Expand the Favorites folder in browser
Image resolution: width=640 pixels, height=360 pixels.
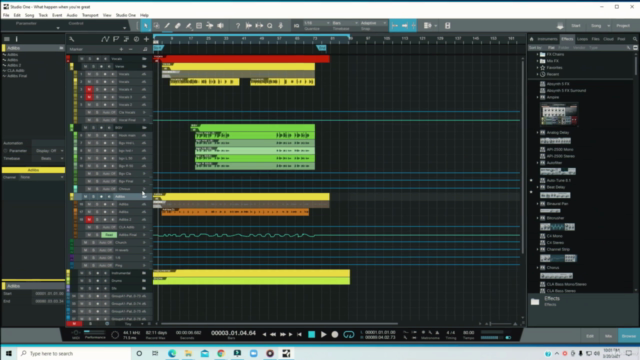point(538,68)
